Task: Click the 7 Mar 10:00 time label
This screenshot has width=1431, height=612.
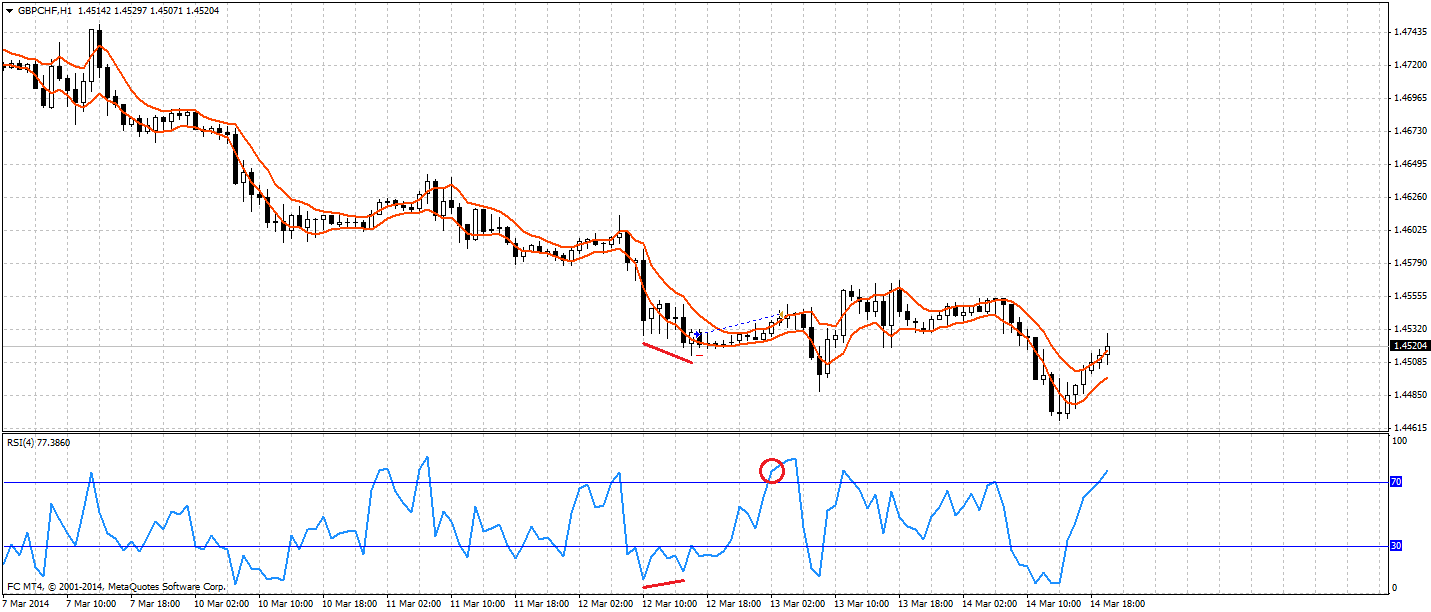Action: click(x=90, y=604)
